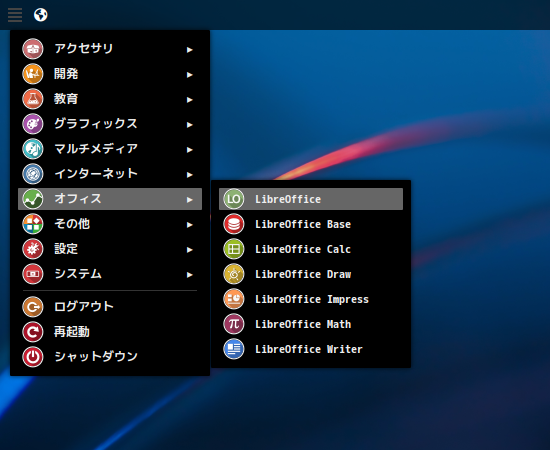Click the シャットダウン power icon

click(x=33, y=357)
